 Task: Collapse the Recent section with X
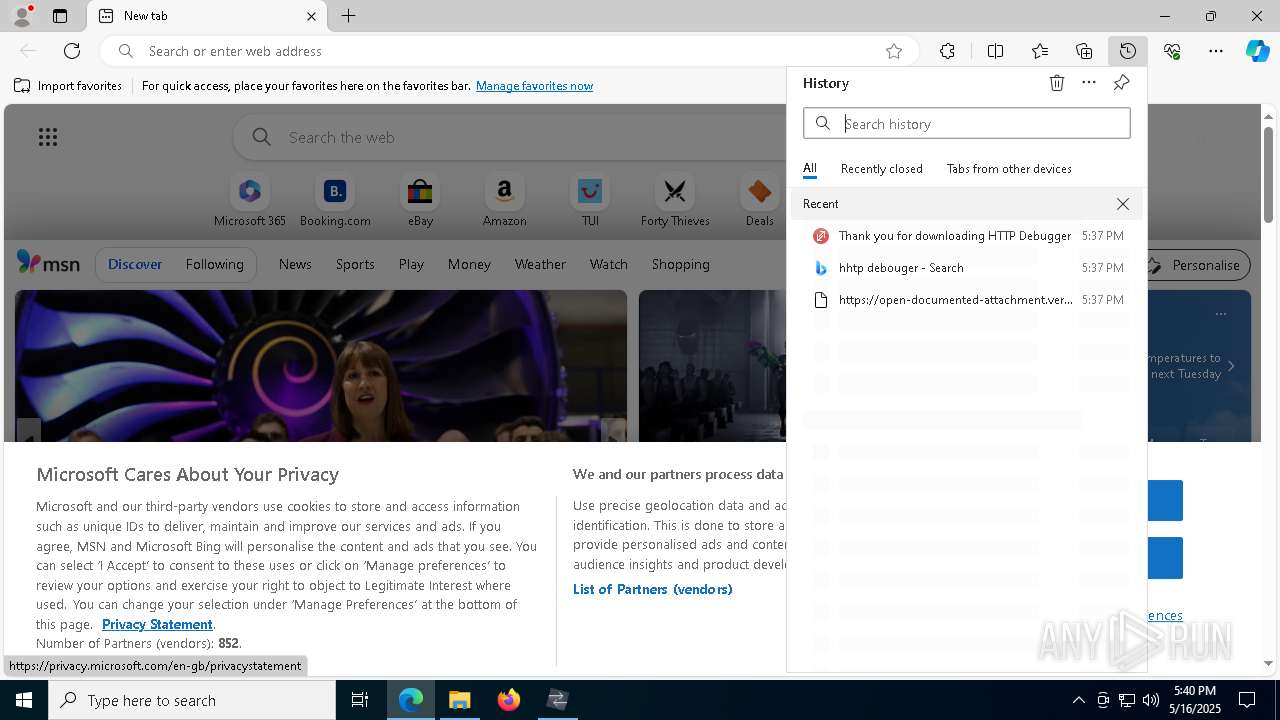[1123, 204]
